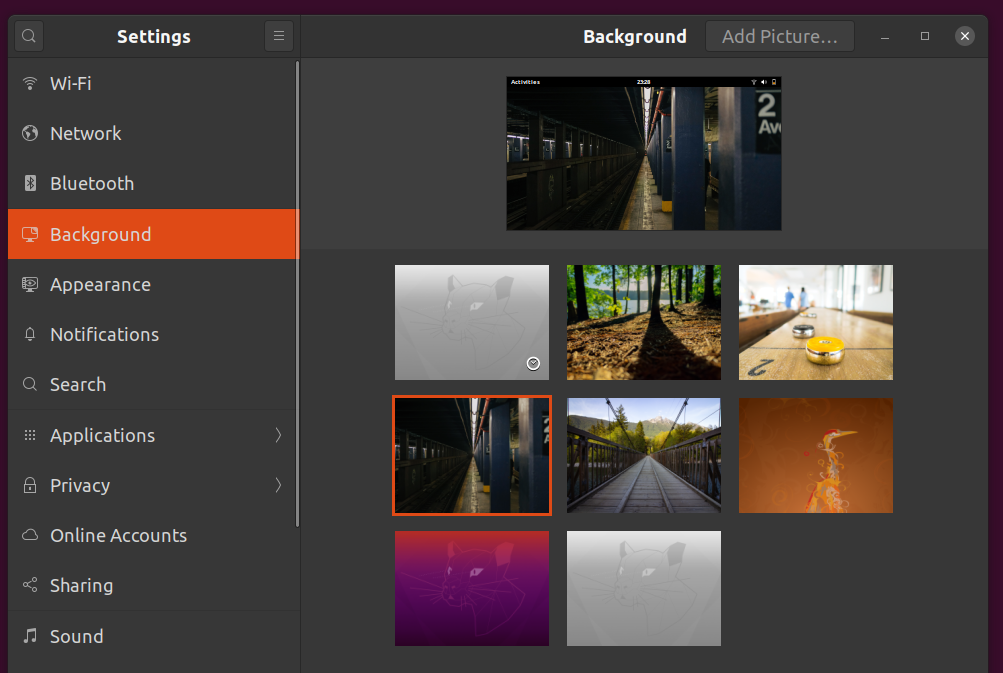Screen dimensions: 1003x673
Task: Expand the Applications submenu chevron
Action: (x=278, y=435)
